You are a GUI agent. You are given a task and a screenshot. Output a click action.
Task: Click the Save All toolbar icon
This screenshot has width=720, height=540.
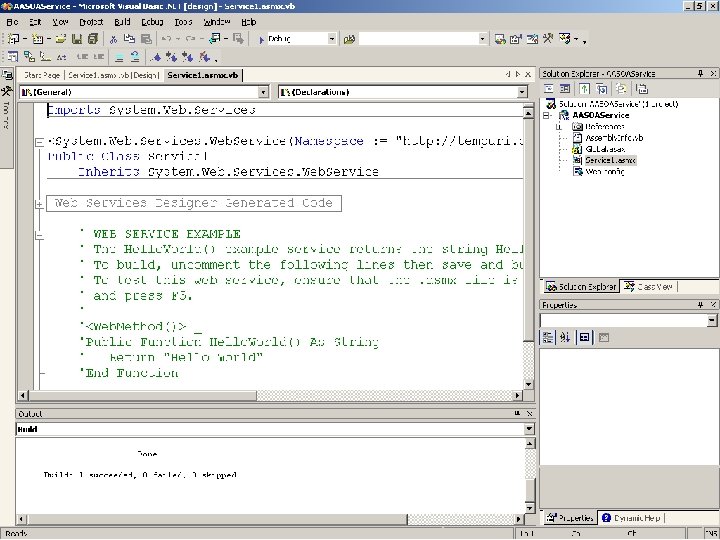(x=93, y=39)
